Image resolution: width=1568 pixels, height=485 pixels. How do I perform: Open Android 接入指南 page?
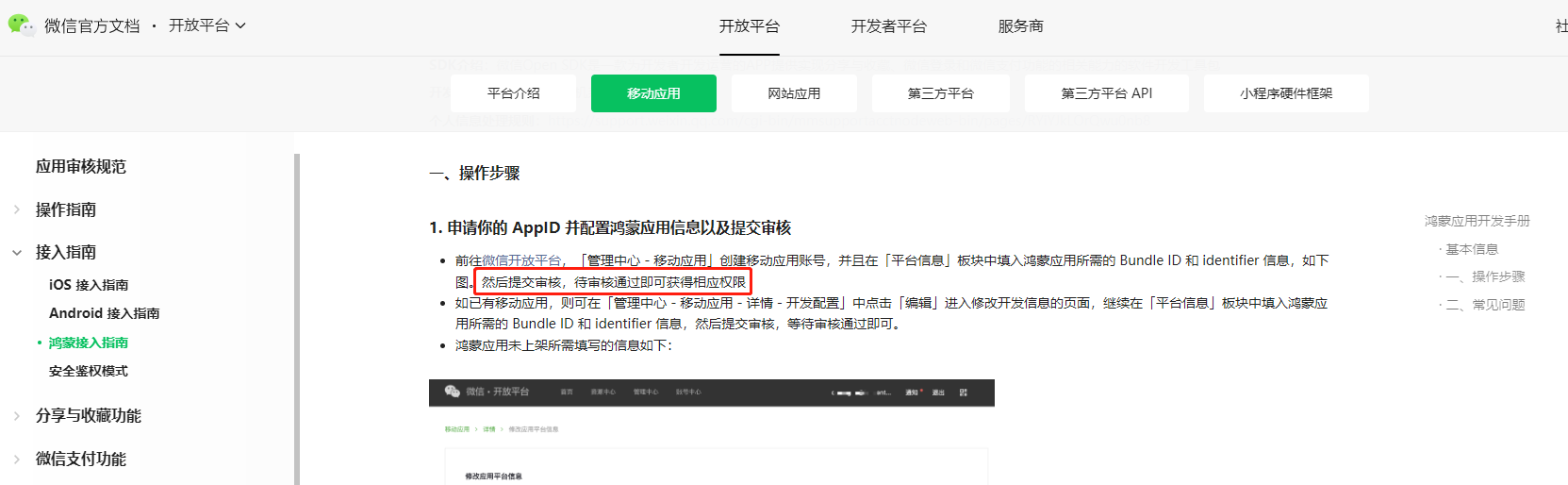tap(105, 313)
